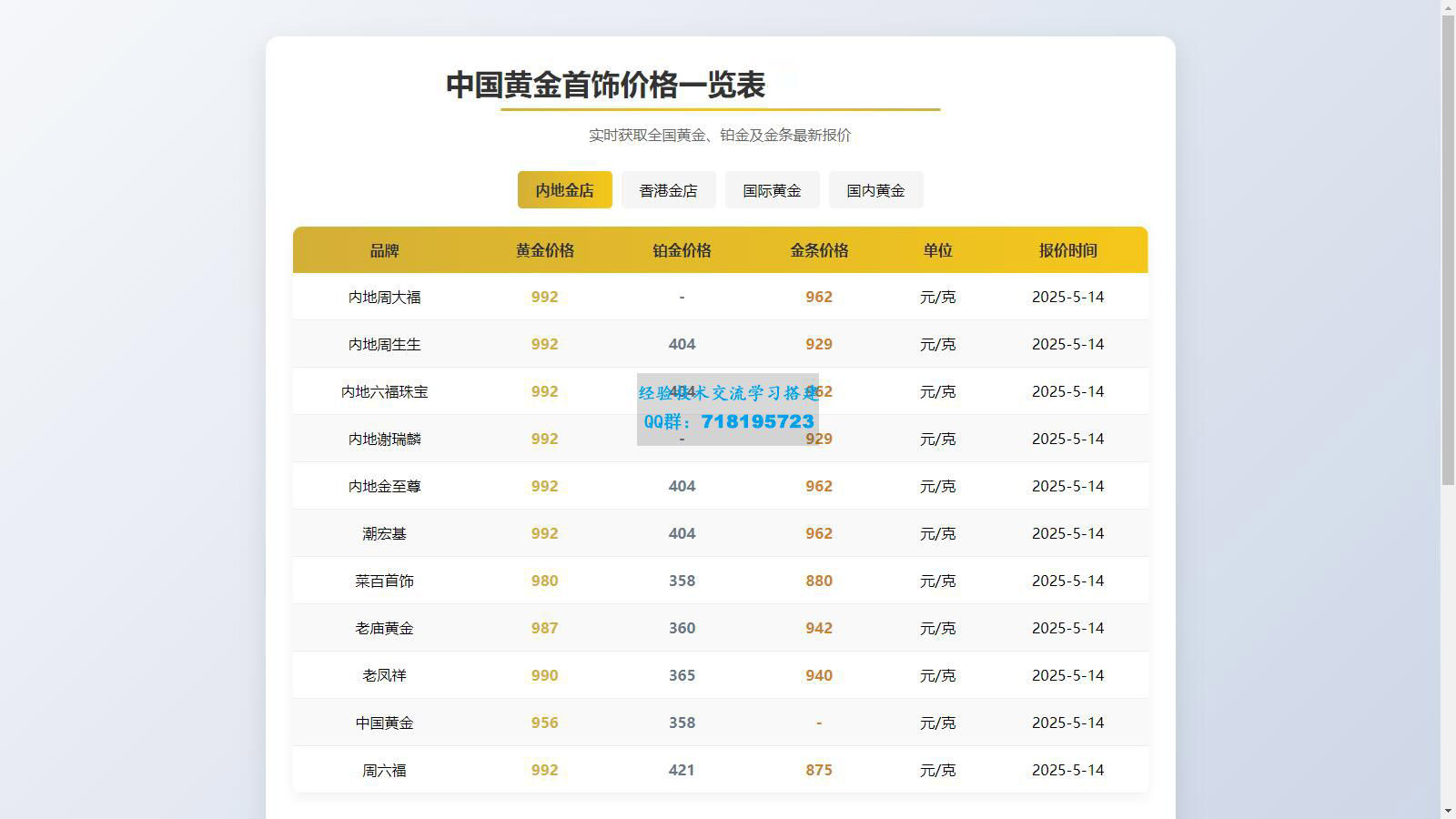
Task: Click gold price 980 for 菜百首饰
Action: pyautogui.click(x=544, y=581)
